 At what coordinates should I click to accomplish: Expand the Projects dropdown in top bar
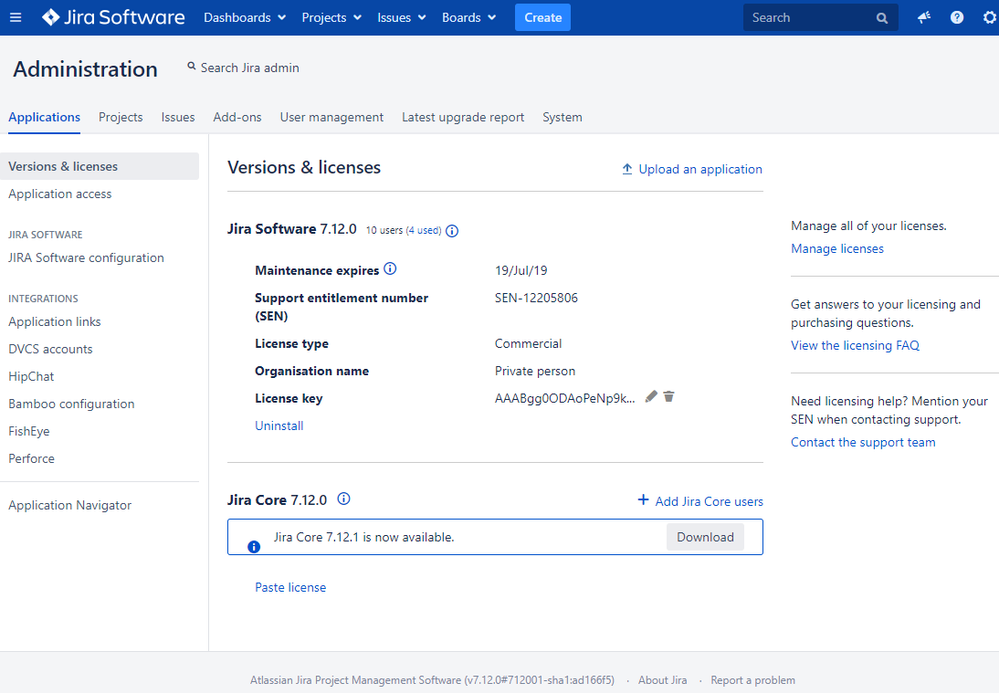tap(331, 18)
